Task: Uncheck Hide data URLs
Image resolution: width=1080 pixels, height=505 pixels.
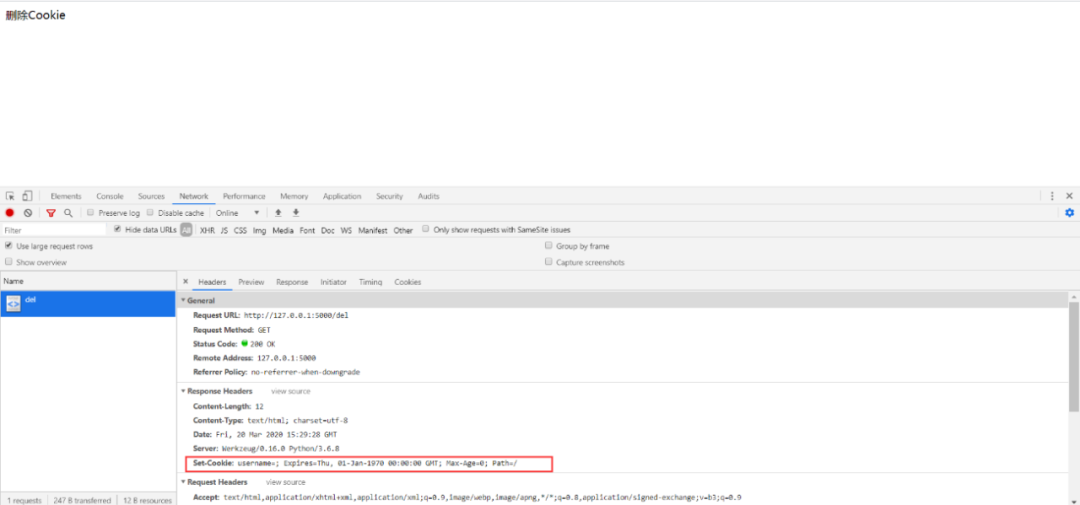Action: point(118,229)
